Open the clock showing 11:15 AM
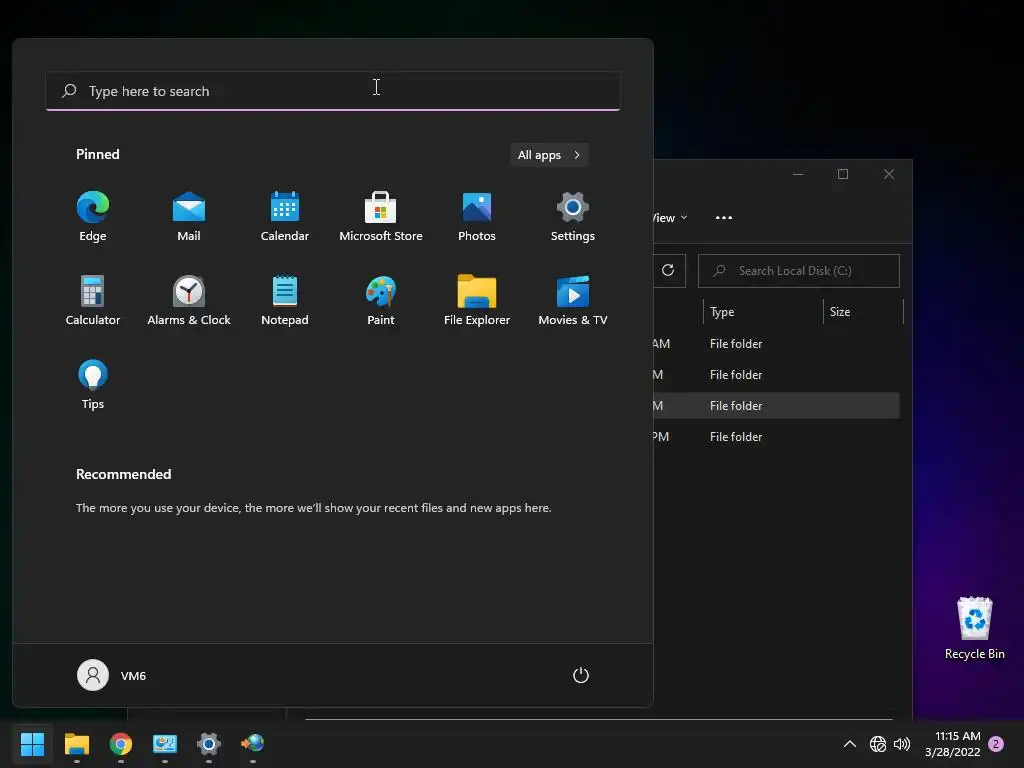 click(953, 744)
